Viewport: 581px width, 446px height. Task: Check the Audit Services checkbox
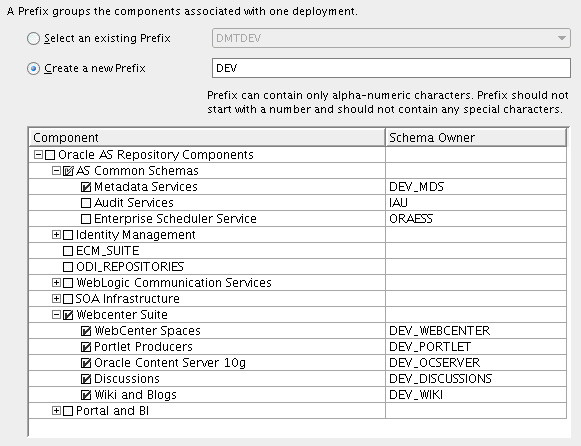(86, 203)
